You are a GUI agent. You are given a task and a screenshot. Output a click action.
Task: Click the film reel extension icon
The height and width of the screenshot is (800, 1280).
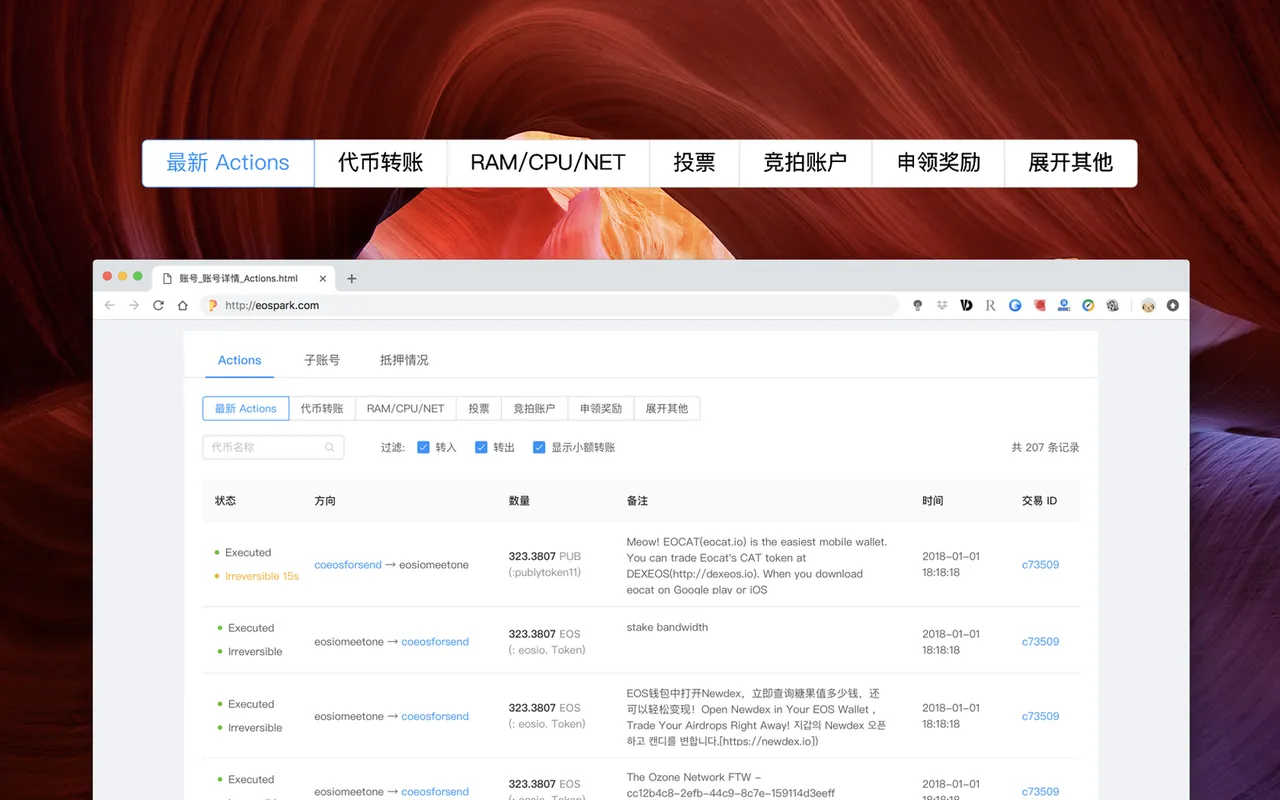click(1112, 305)
